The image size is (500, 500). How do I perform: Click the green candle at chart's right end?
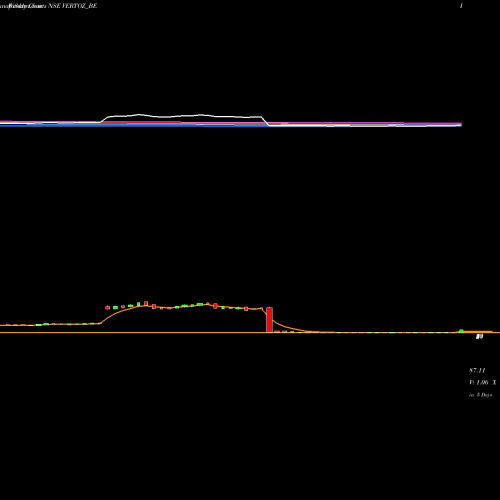click(x=461, y=331)
